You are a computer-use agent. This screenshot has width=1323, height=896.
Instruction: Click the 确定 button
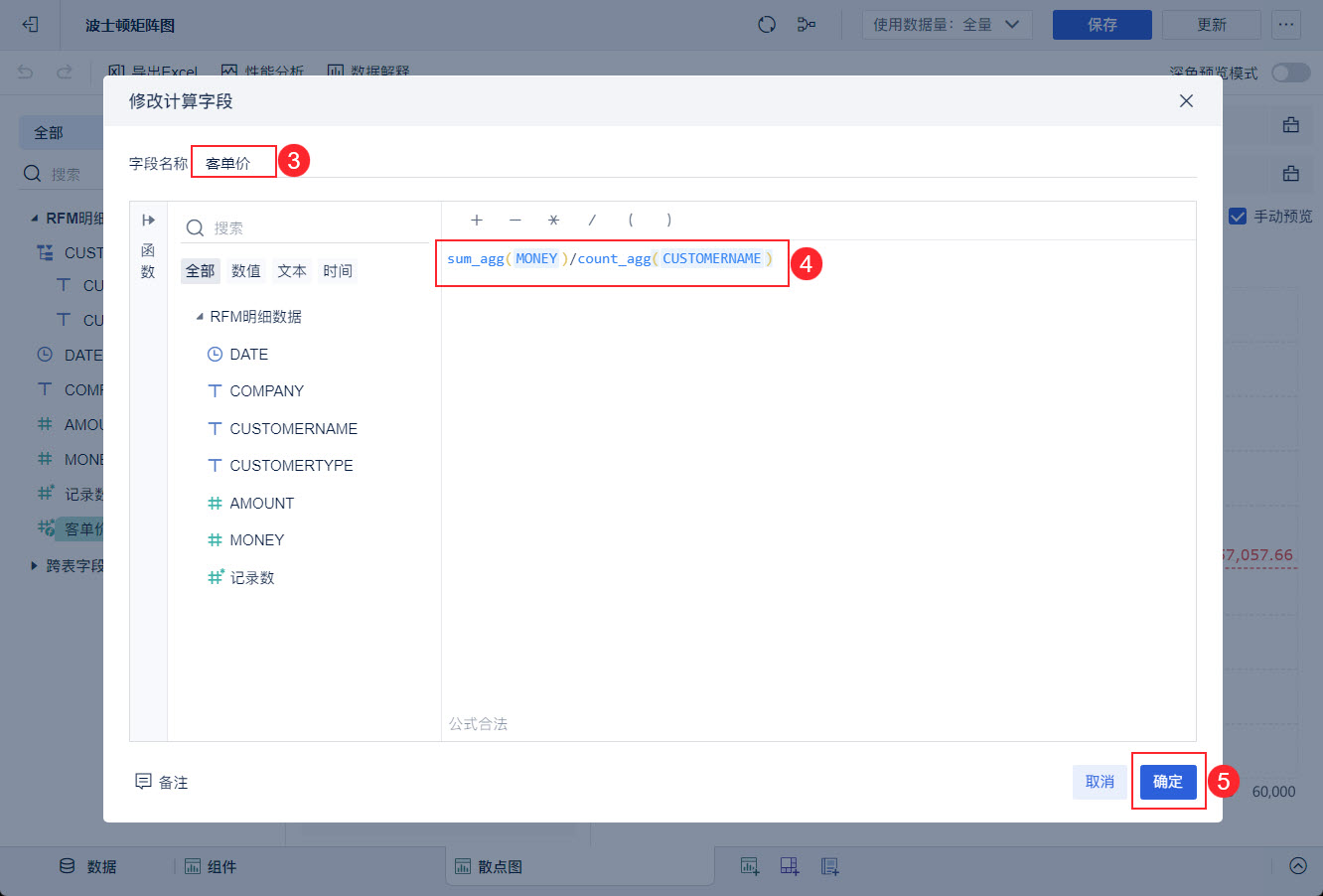(x=1168, y=782)
